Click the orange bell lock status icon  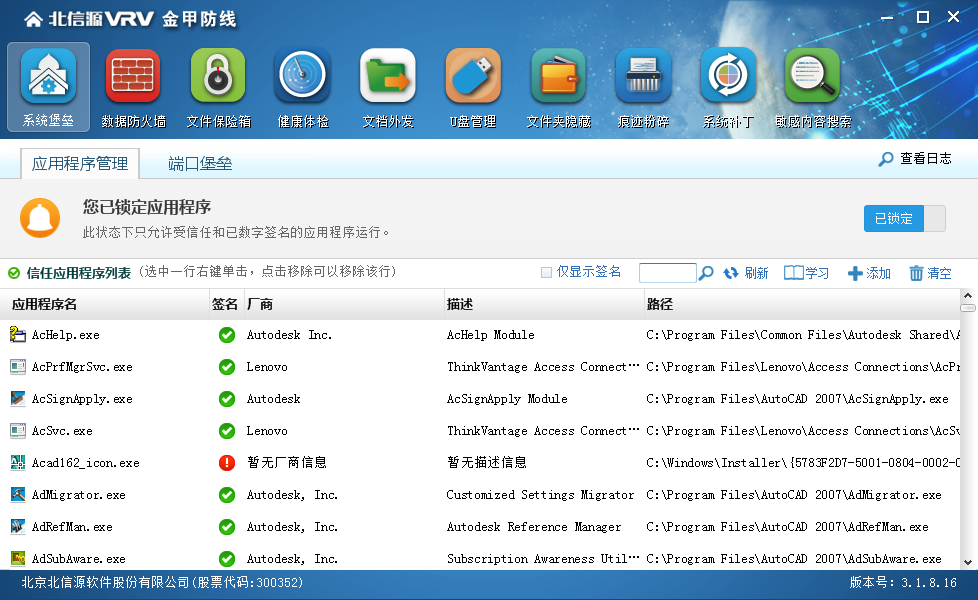click(40, 218)
